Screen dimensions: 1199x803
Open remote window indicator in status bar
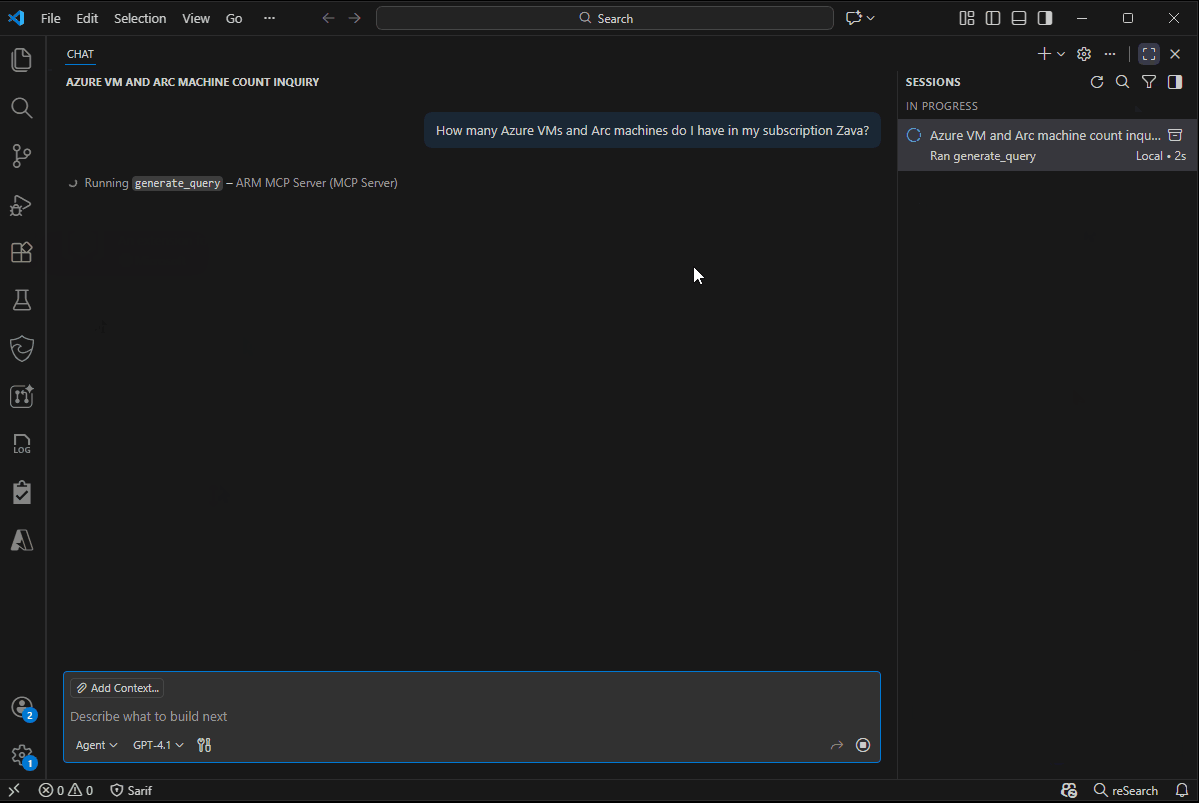(14, 791)
